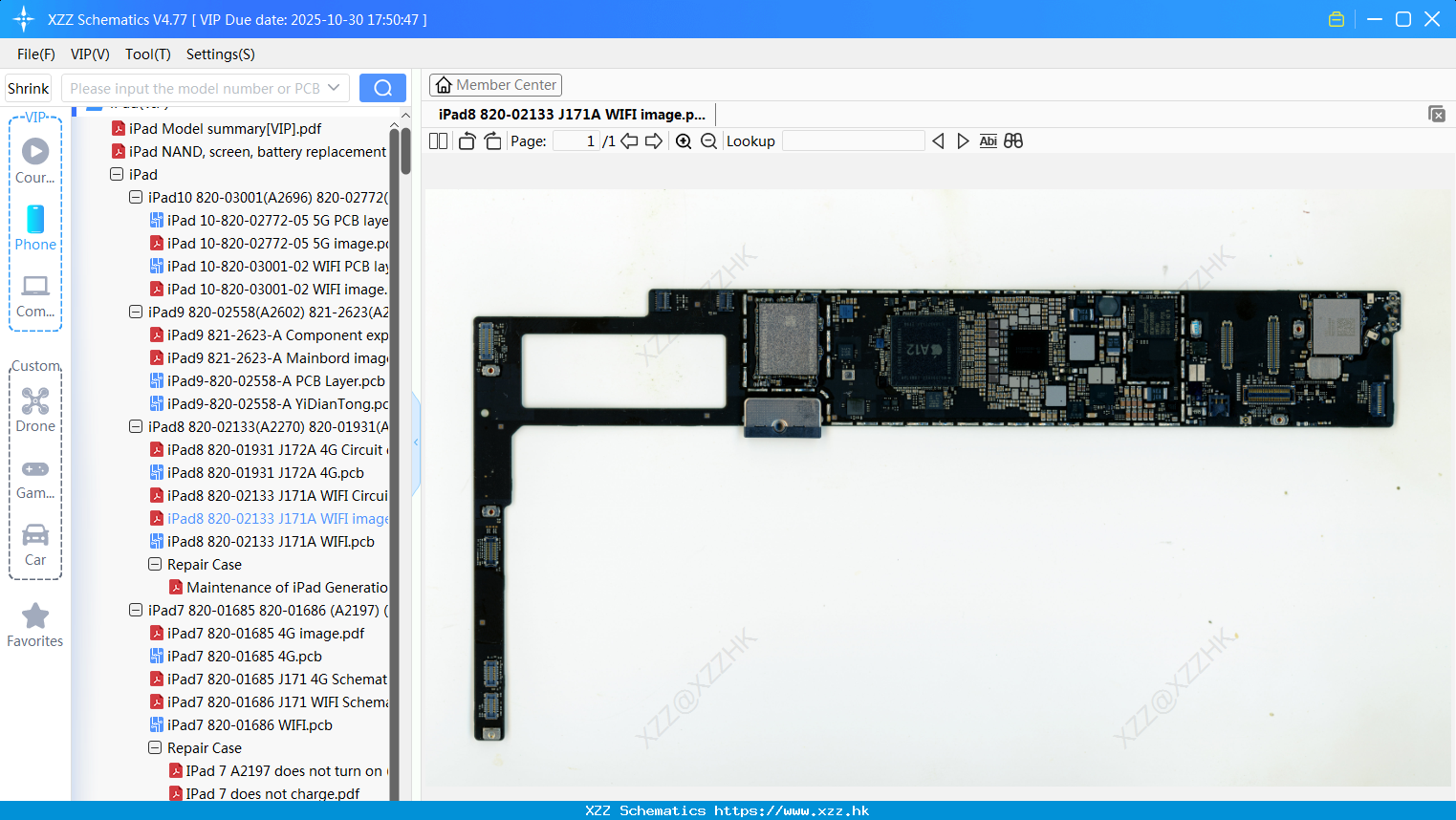Find previous lookup result triangle
This screenshot has height=820, width=1456.
point(938,141)
